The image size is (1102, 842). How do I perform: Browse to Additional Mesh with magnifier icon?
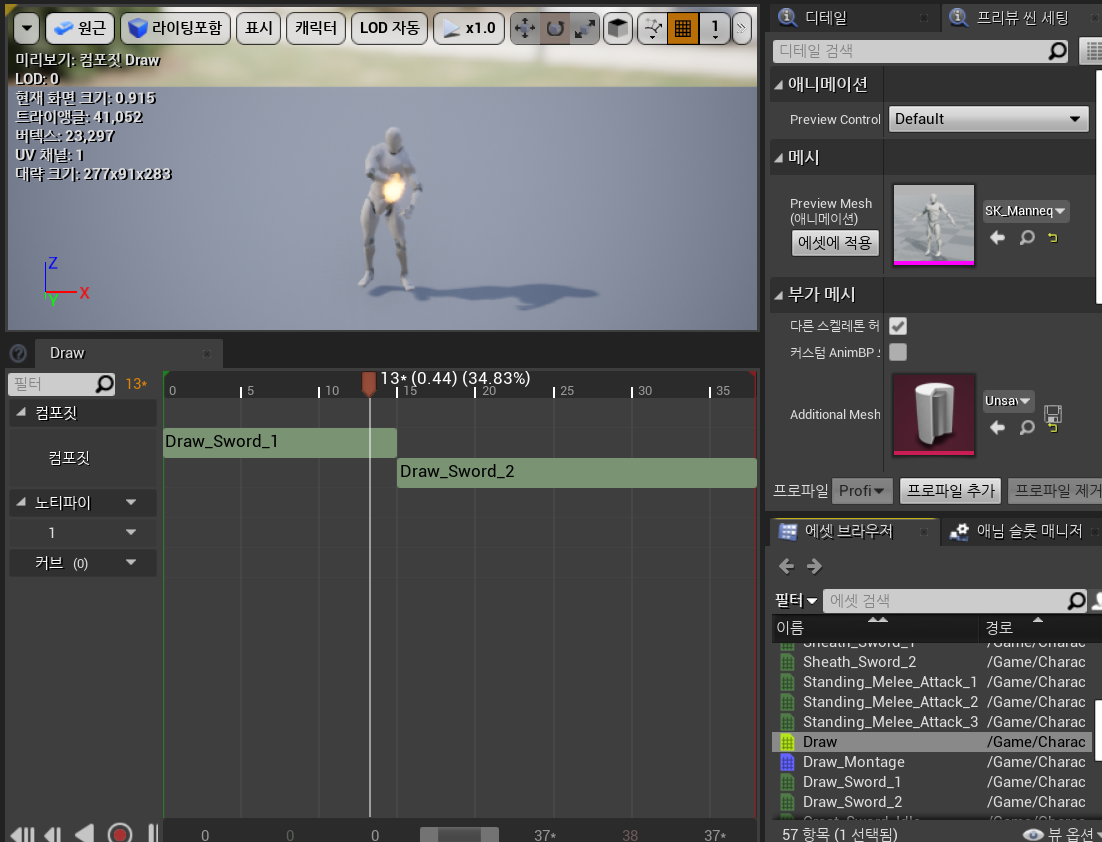(x=1027, y=427)
